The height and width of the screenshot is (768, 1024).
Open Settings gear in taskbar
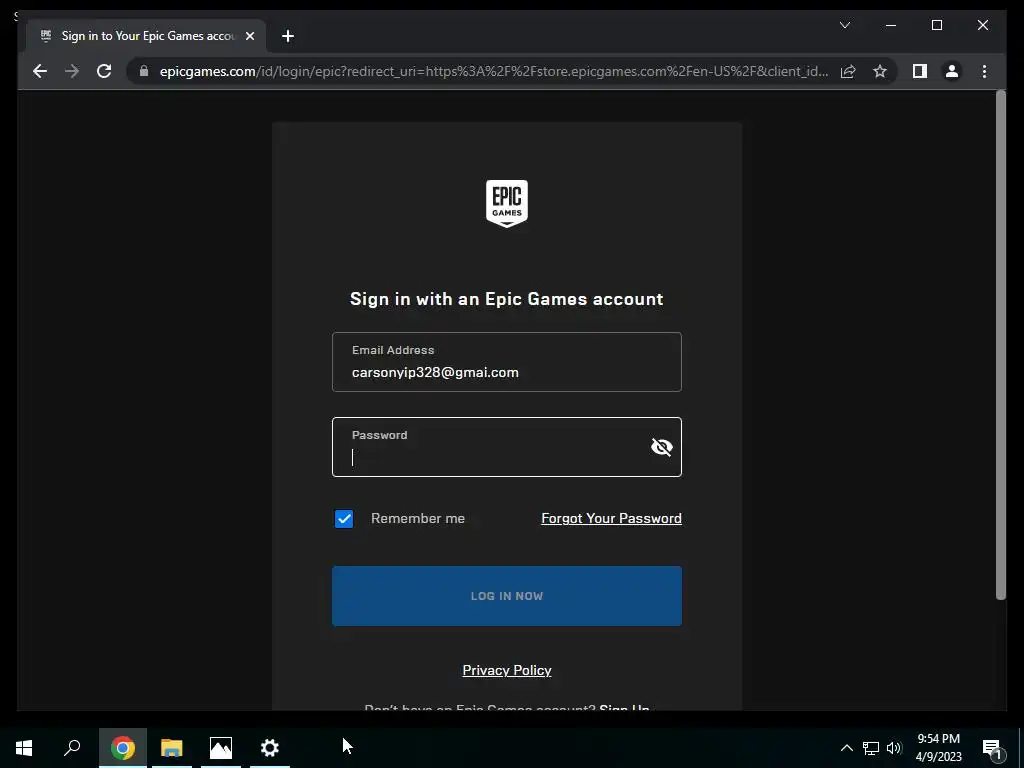(x=270, y=748)
